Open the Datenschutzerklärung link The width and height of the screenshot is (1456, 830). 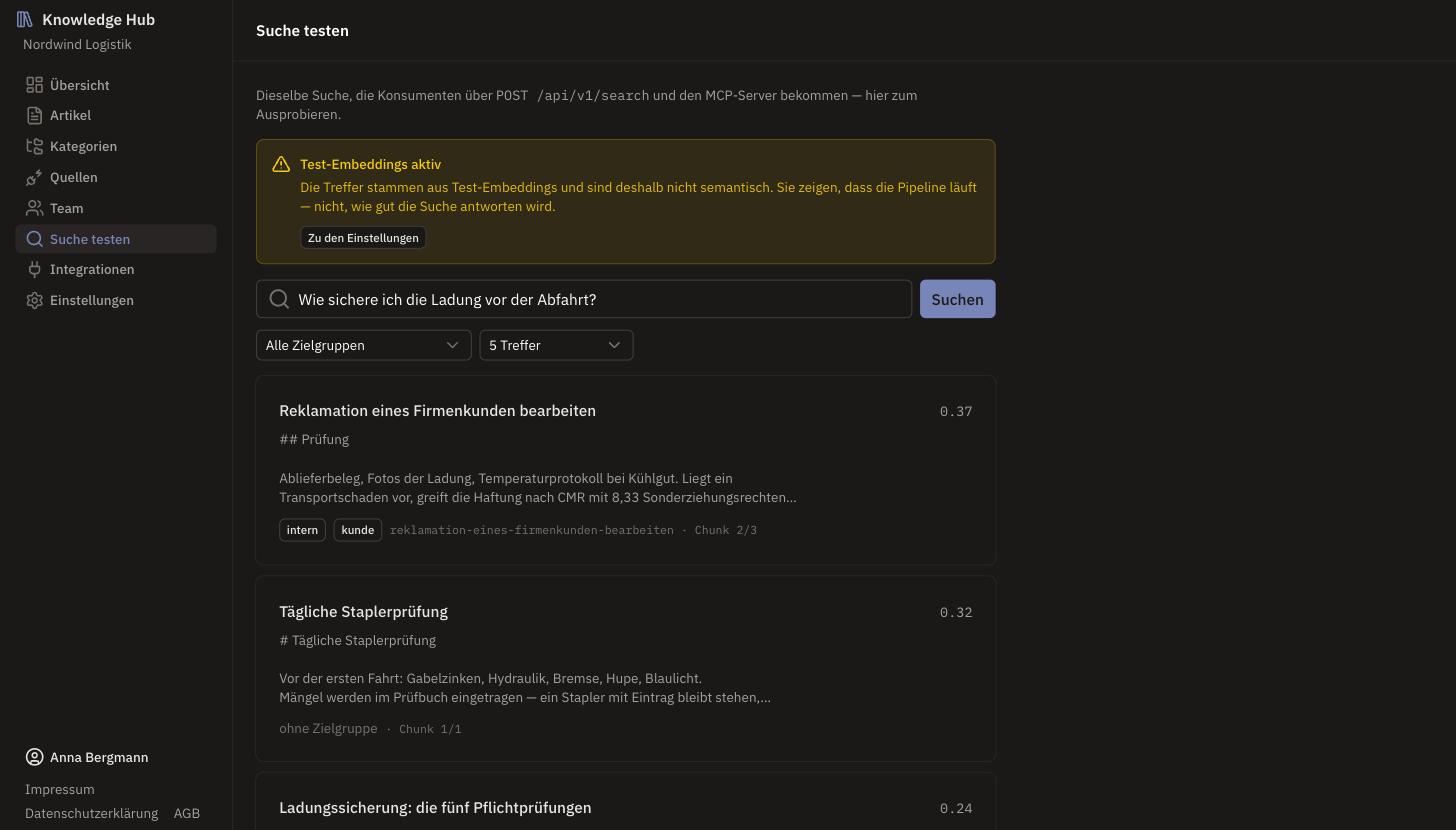click(92, 813)
